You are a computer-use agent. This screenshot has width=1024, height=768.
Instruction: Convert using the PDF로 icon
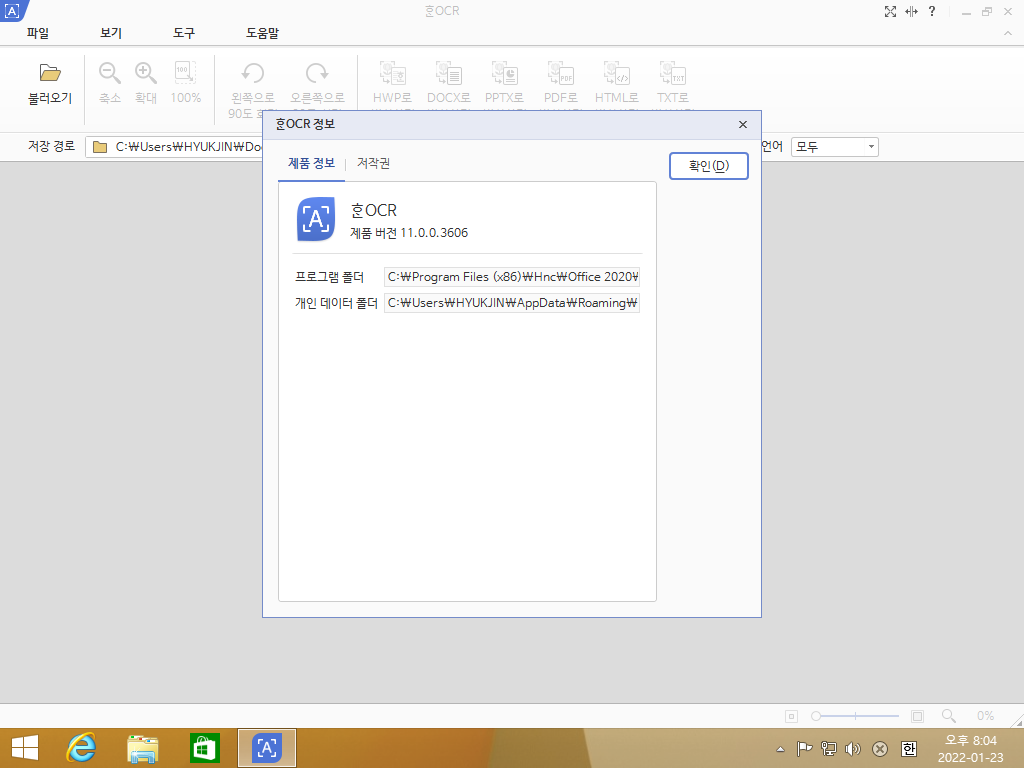(x=560, y=73)
